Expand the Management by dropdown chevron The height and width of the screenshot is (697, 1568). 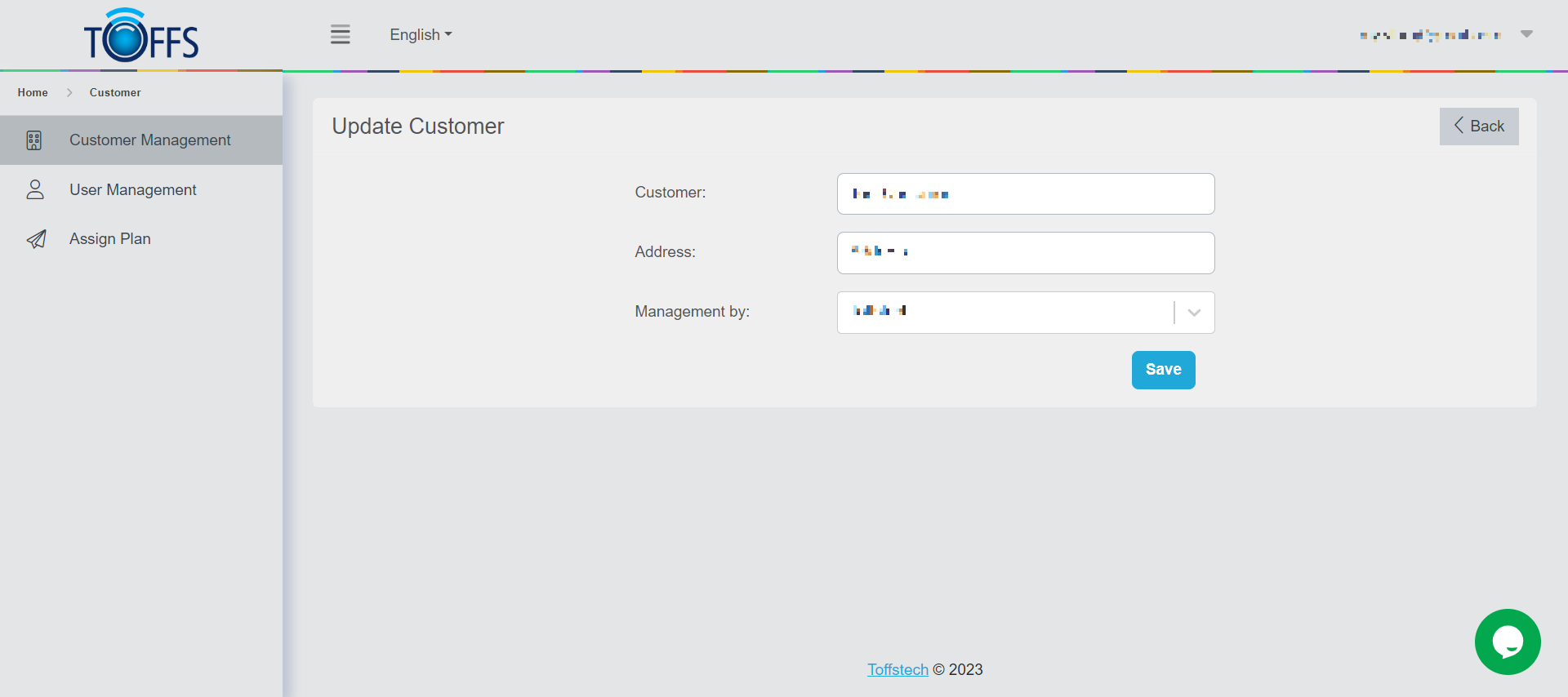pyautogui.click(x=1194, y=313)
